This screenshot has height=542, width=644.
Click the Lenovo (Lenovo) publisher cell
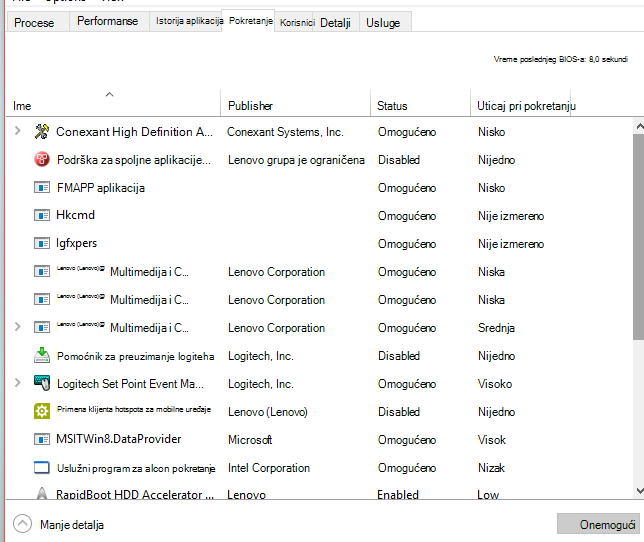(x=268, y=412)
